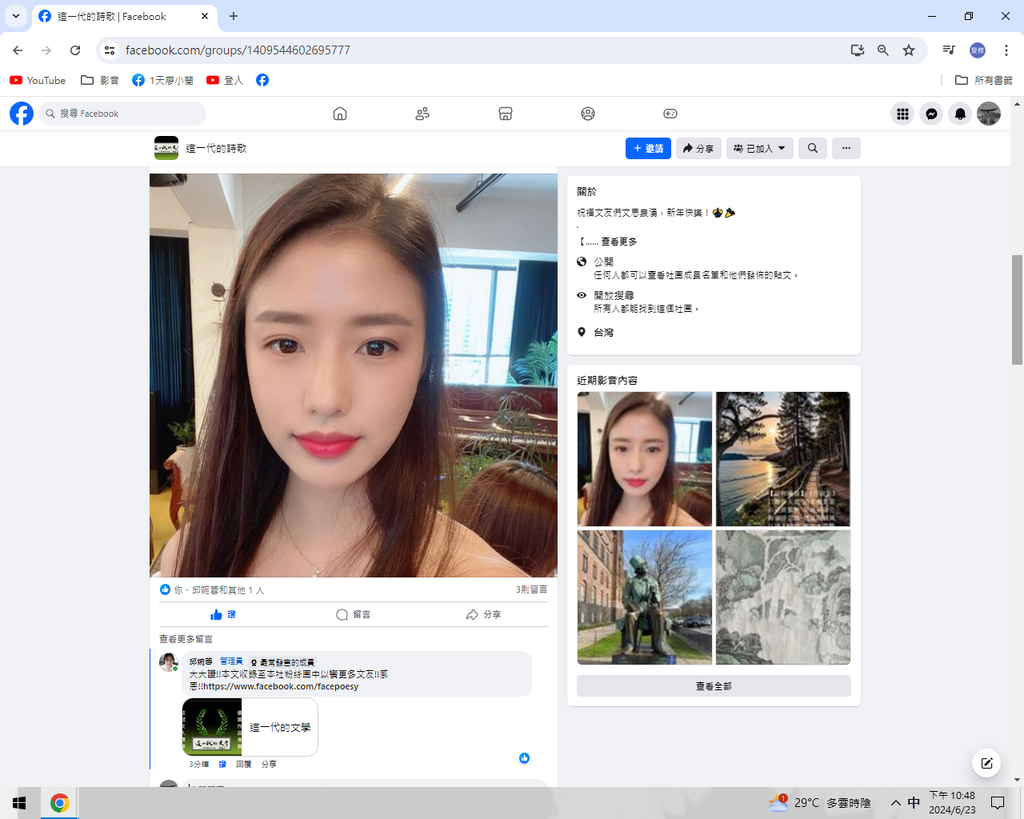Open Marketplace from top navigation

click(505, 114)
